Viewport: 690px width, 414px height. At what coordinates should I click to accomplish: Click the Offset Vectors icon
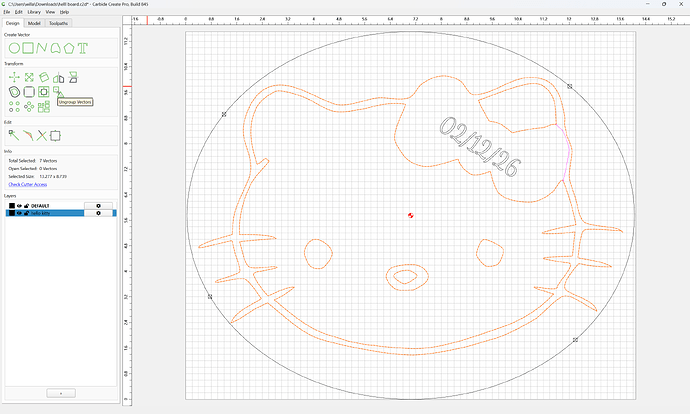[14, 92]
